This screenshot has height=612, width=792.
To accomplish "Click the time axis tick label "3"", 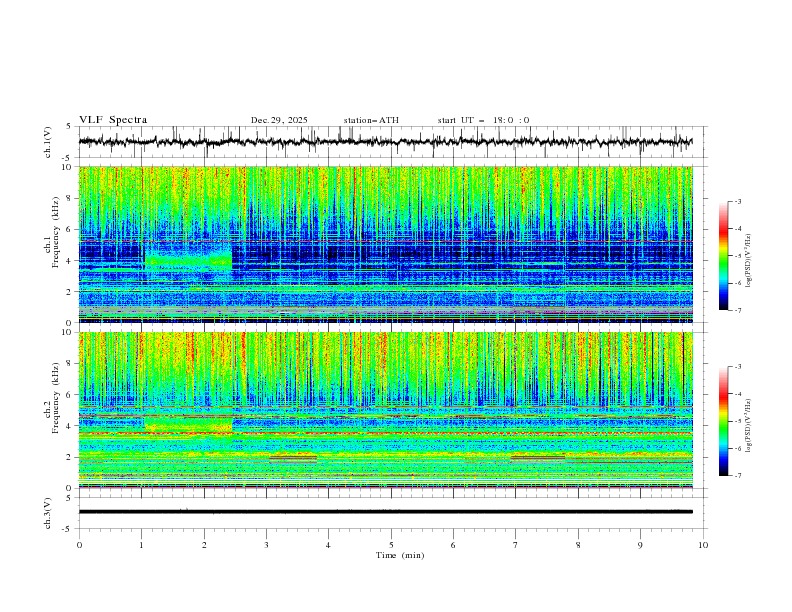I will tap(266, 545).
